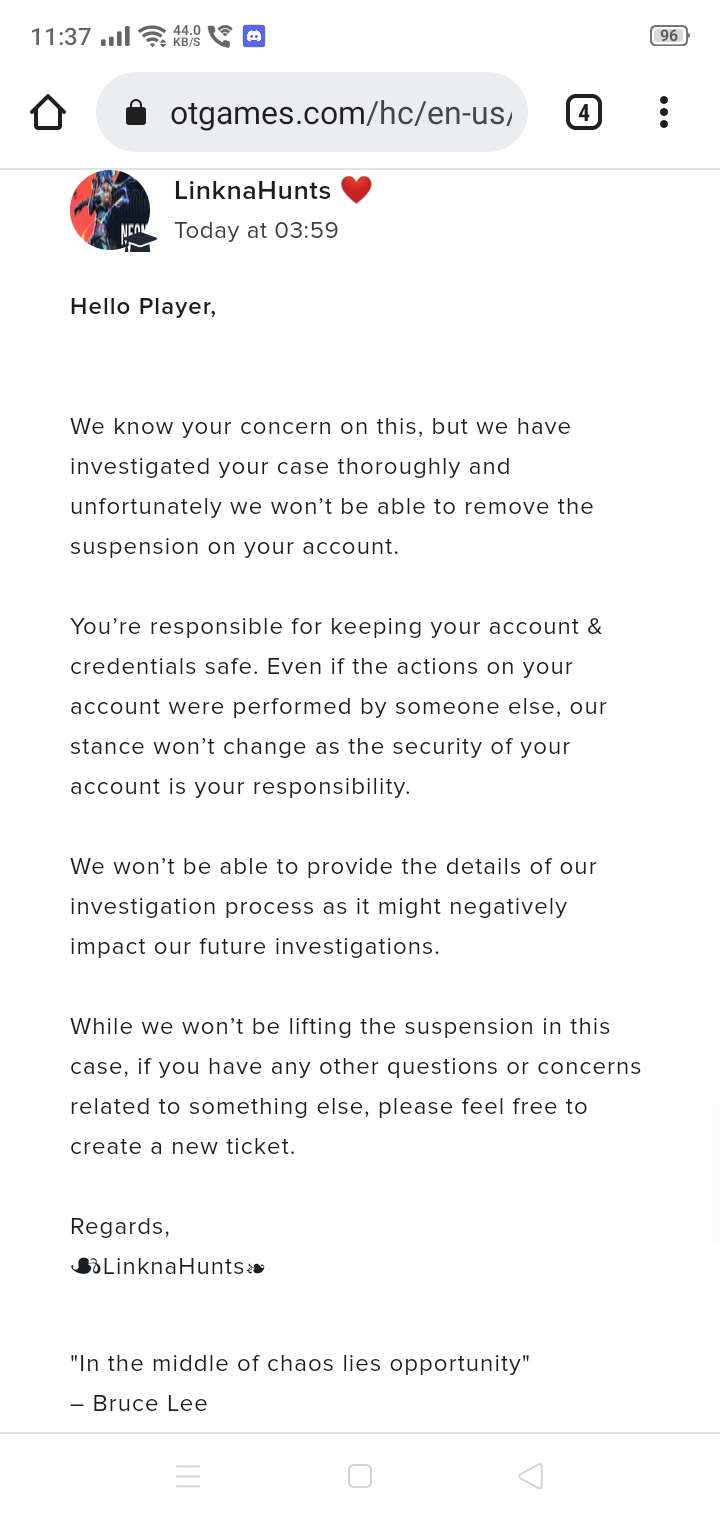Tap the battery level indicator
This screenshot has width=720, height=1520.
[x=669, y=36]
